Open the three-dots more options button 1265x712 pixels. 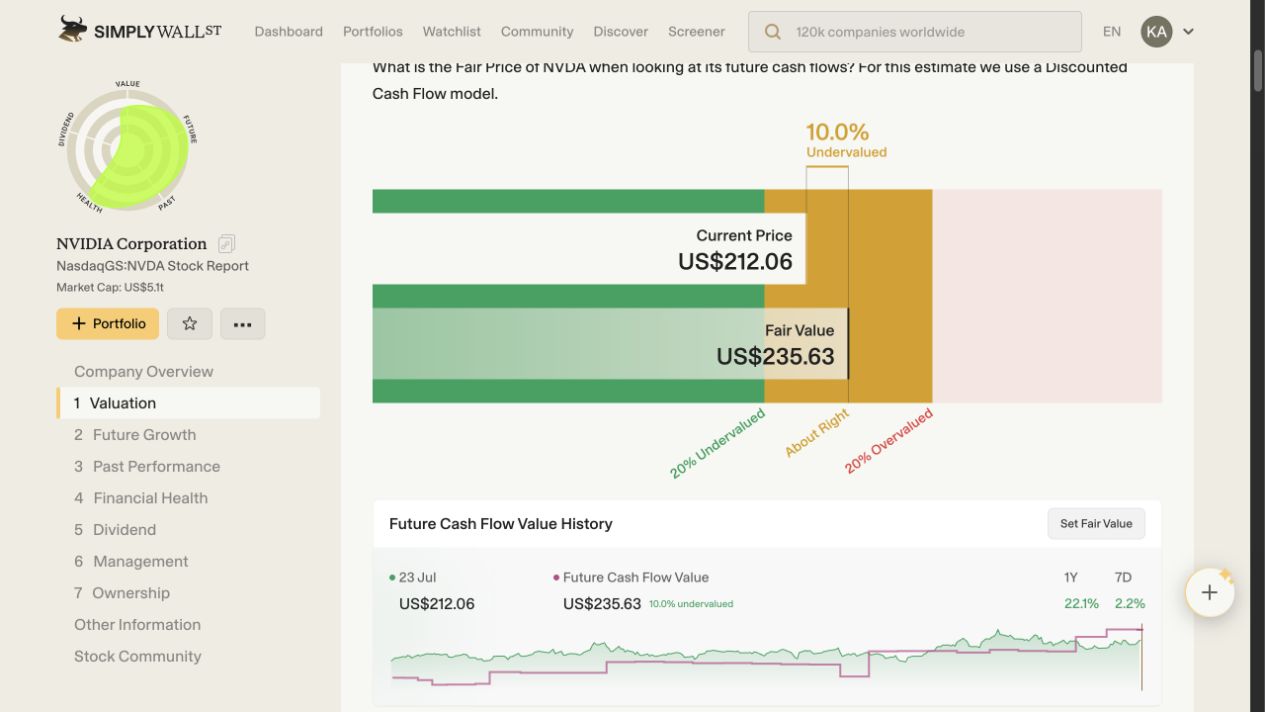click(242, 324)
